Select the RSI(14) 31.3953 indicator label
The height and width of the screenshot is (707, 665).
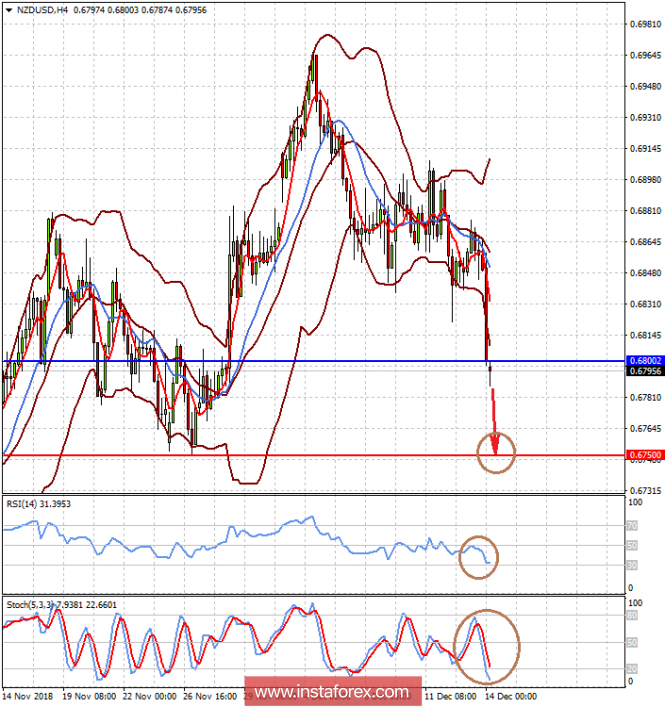39,504
